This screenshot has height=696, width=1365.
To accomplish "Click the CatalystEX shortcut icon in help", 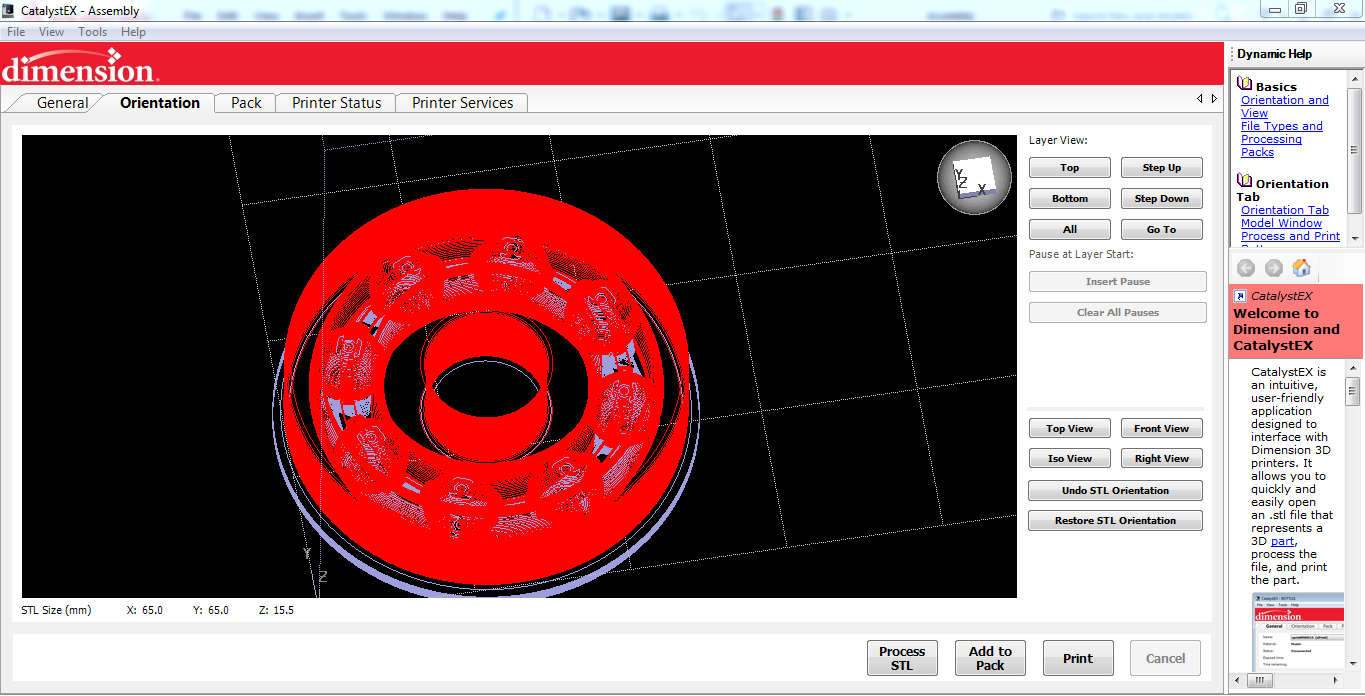I will tap(1240, 296).
